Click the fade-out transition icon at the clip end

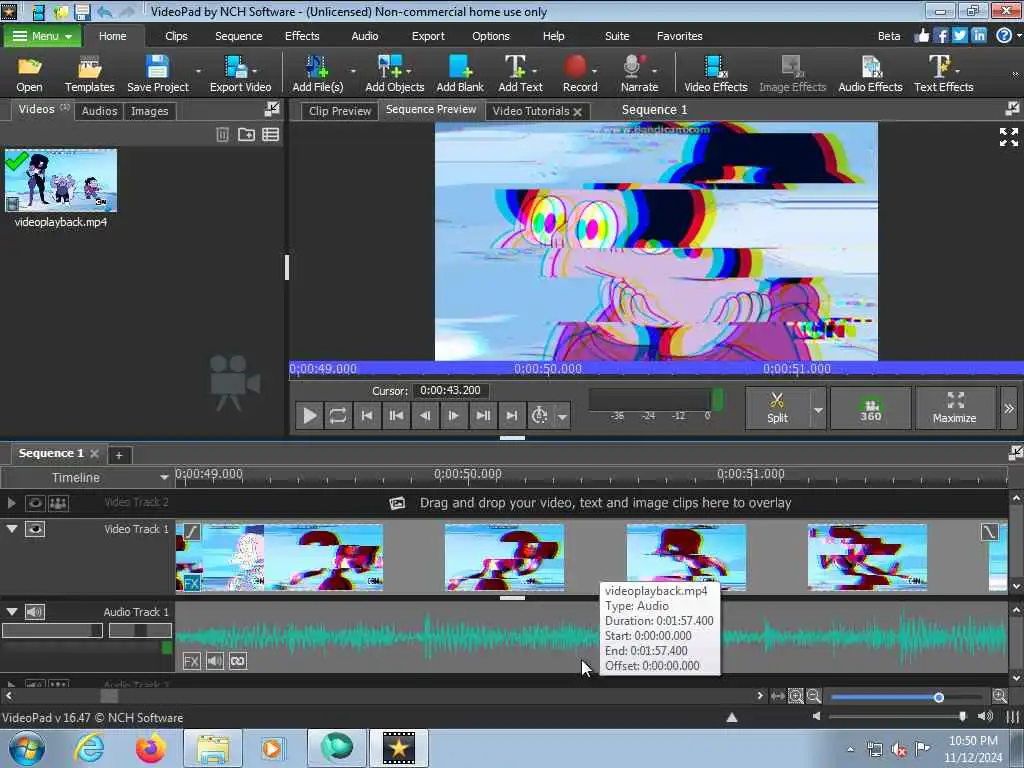click(989, 532)
